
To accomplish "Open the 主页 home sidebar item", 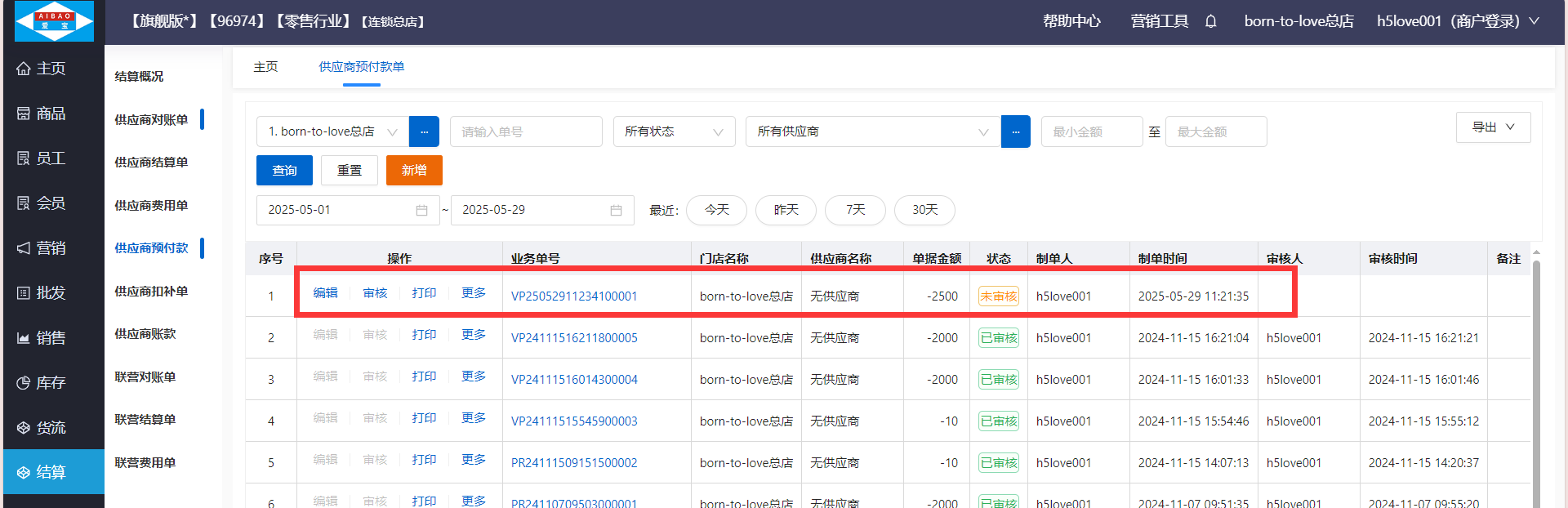I will pos(51,69).
